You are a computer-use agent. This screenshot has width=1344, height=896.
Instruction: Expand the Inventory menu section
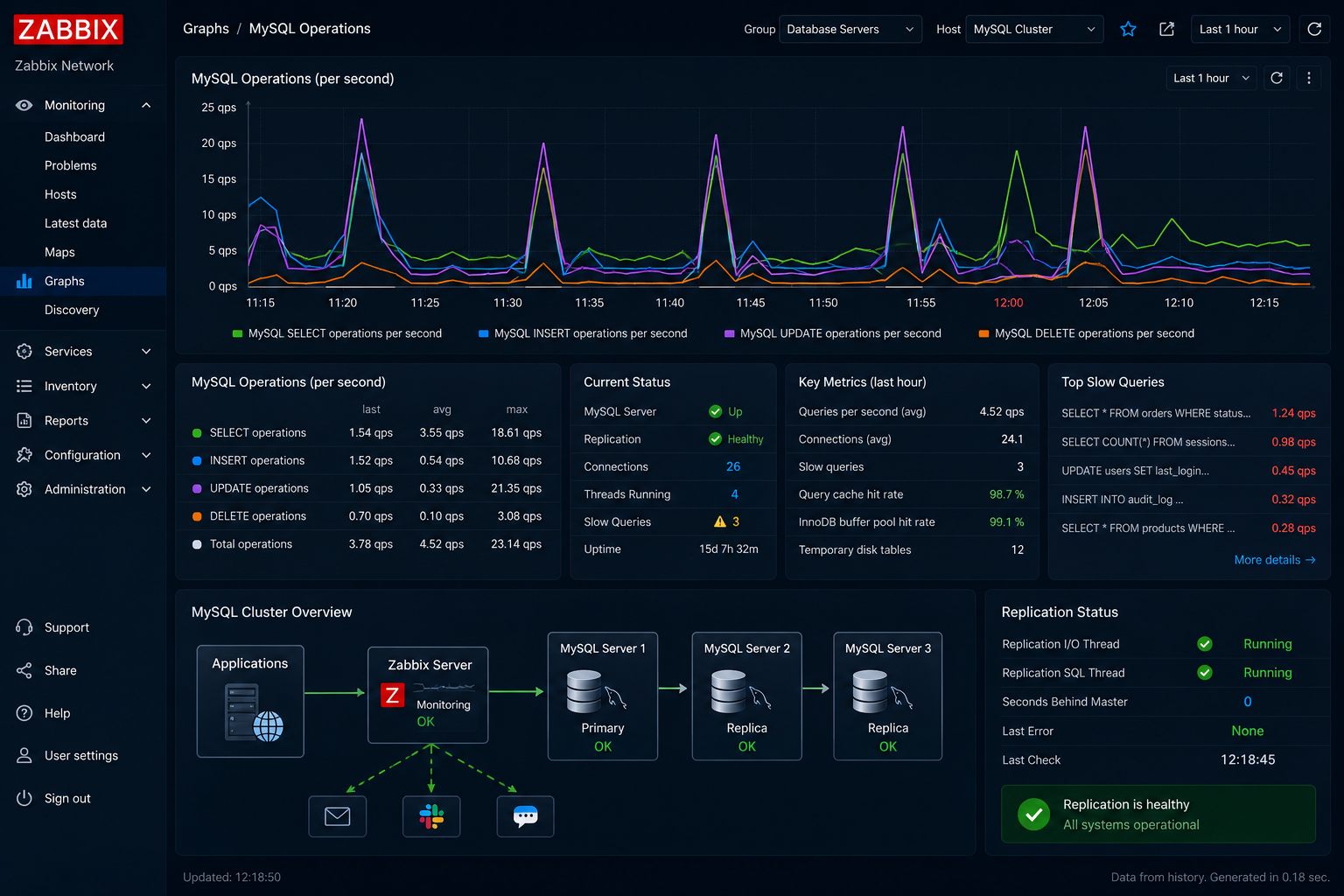click(x=146, y=386)
